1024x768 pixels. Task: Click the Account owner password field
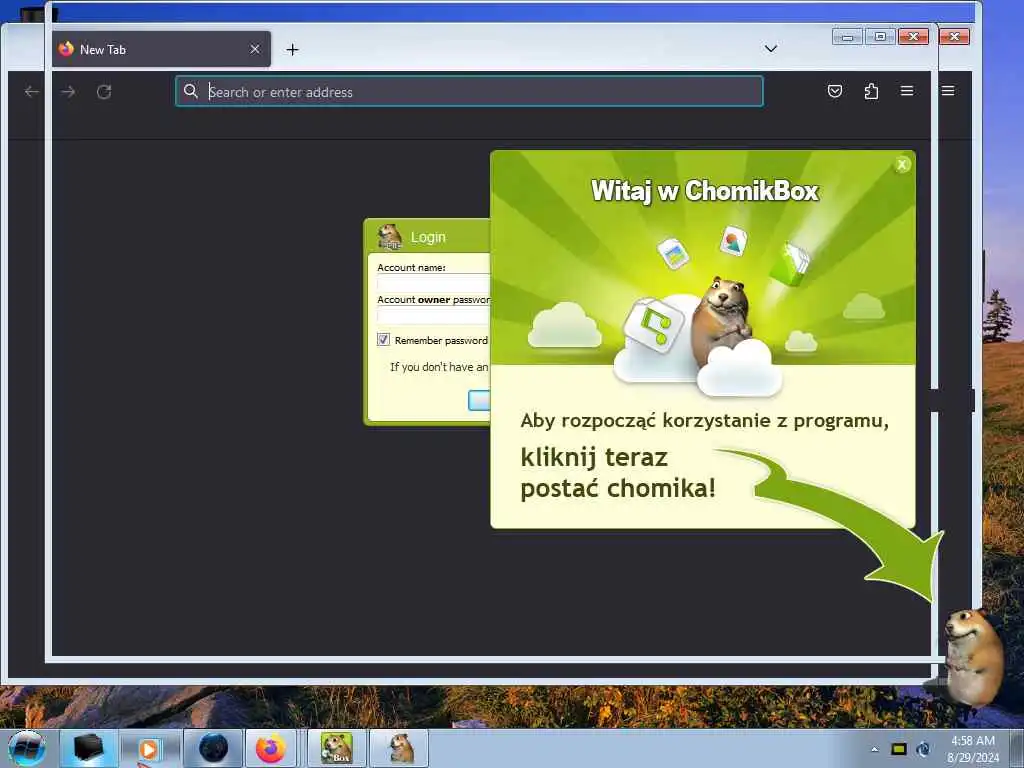[434, 315]
